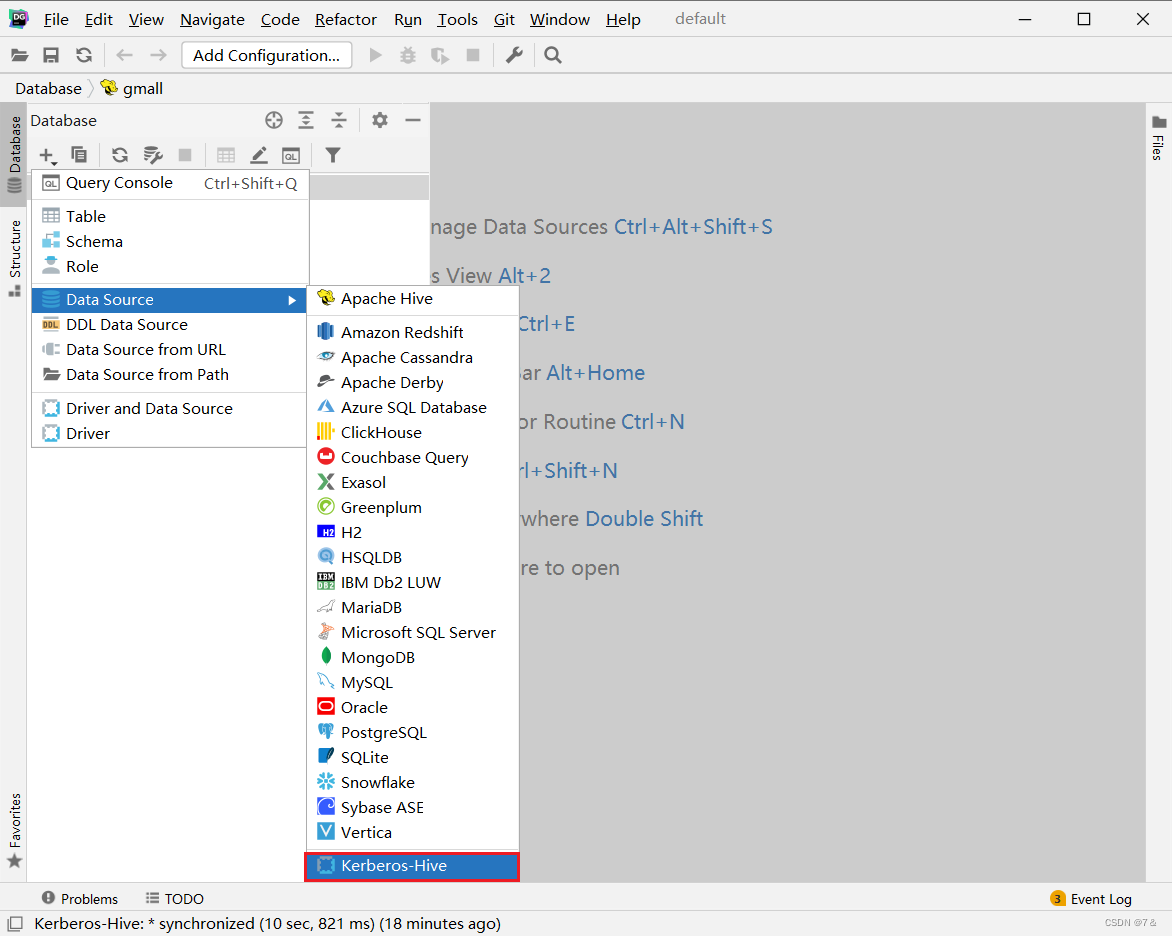This screenshot has width=1172, height=936.
Task: Choose MySQL data source
Action: pos(413,683)
